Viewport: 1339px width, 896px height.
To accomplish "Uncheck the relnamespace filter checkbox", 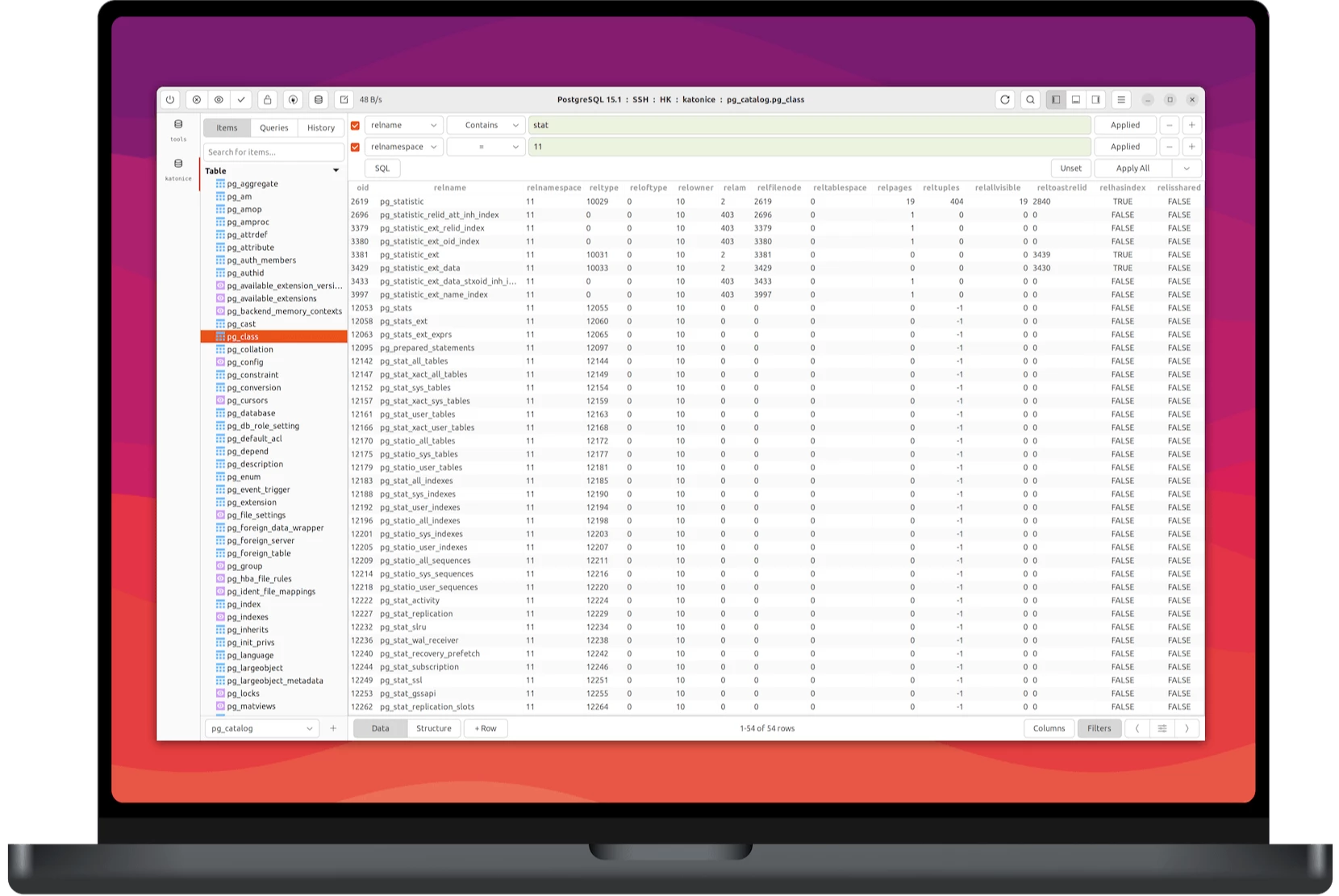I will (355, 148).
